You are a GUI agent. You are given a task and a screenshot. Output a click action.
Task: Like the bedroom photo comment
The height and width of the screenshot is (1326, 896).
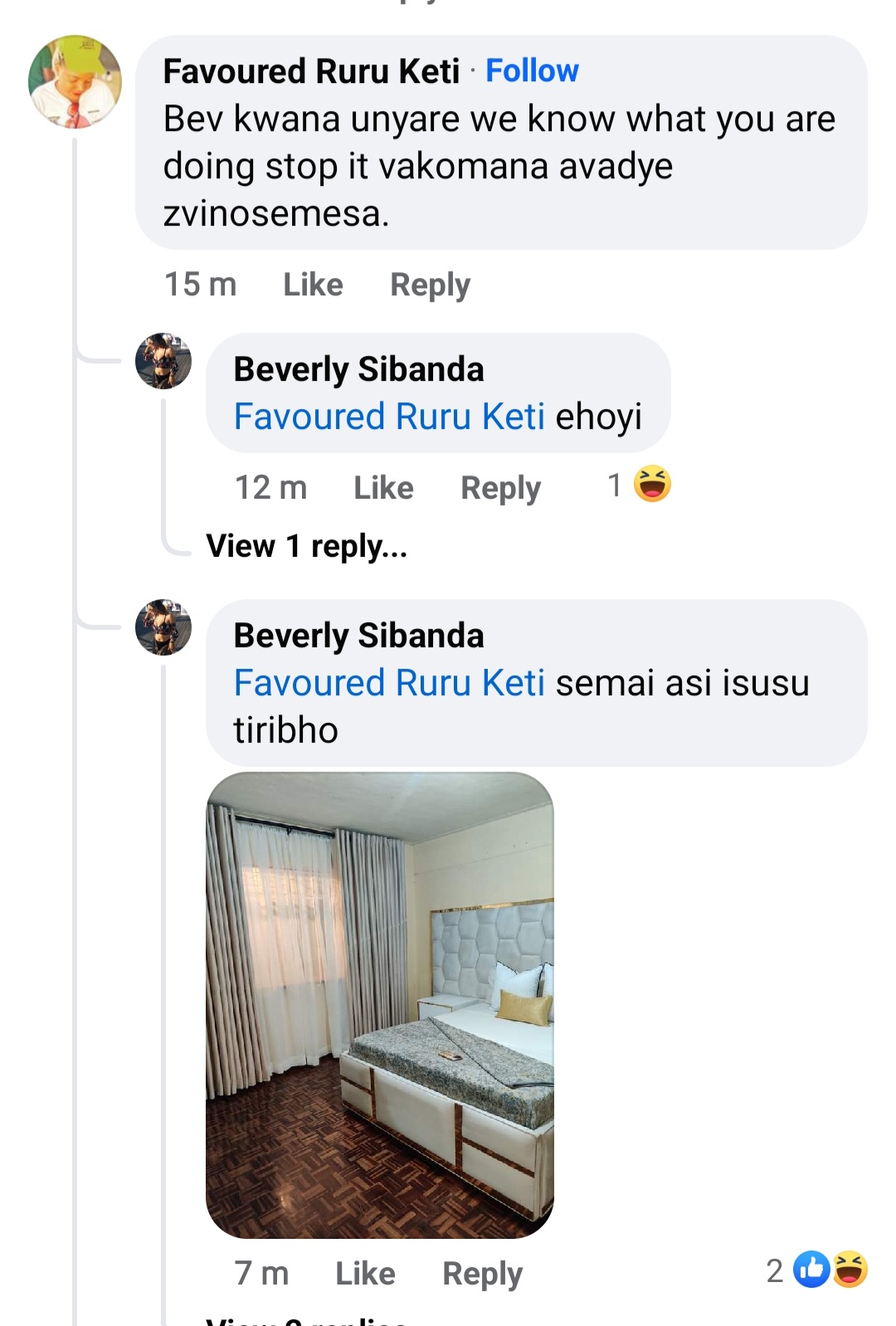click(365, 1273)
